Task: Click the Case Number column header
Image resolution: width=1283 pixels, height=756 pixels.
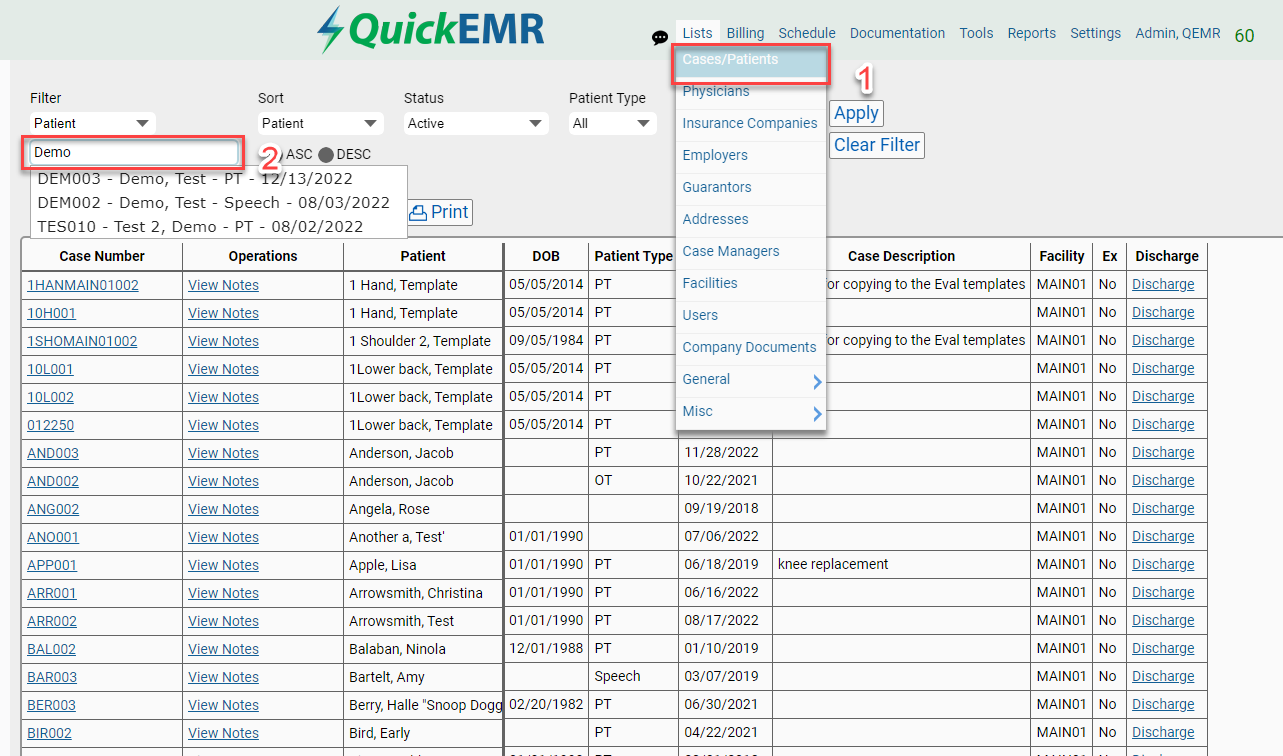Action: pyautogui.click(x=102, y=256)
